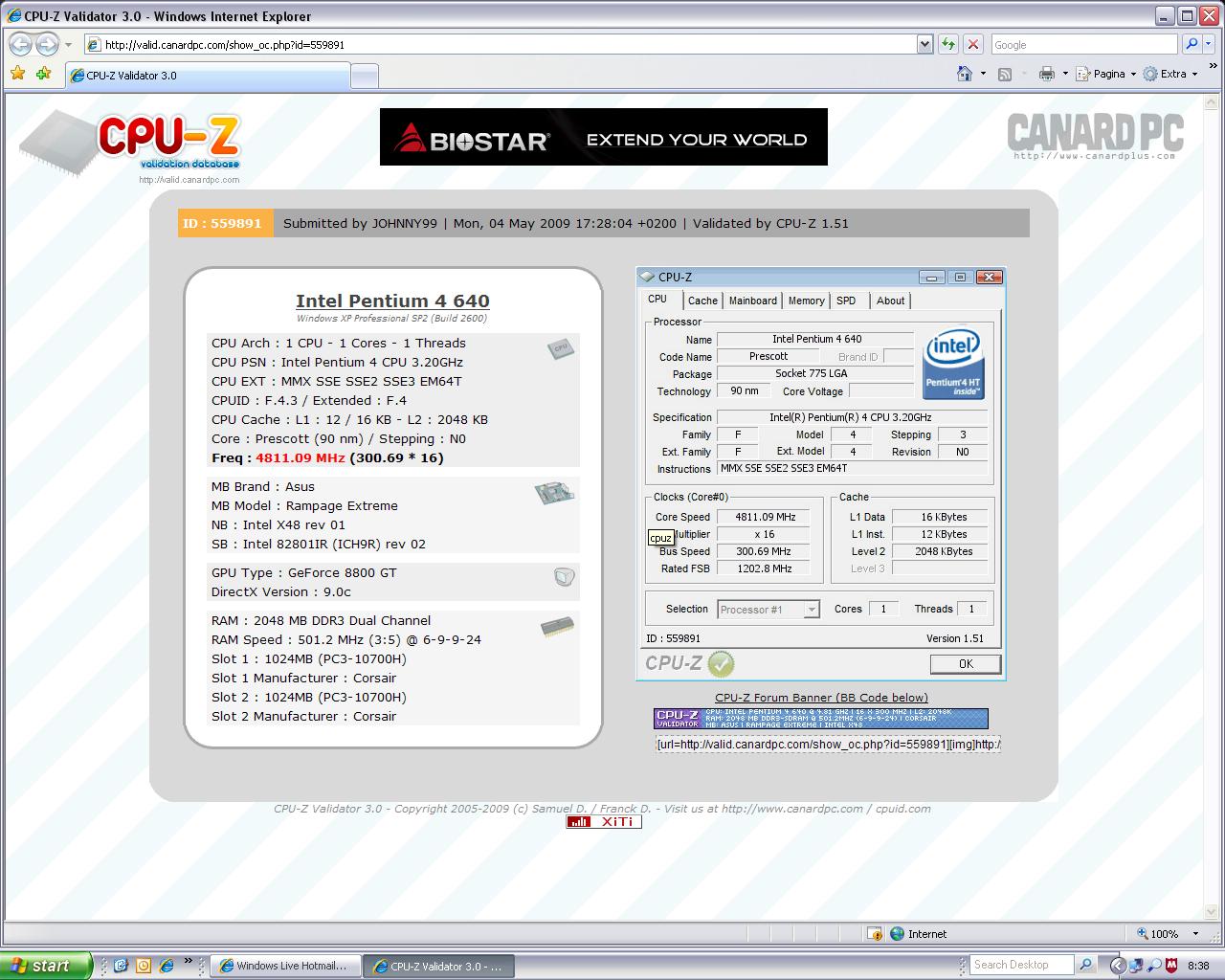
Task: Switch to About tab in CPU-Z window
Action: click(890, 301)
